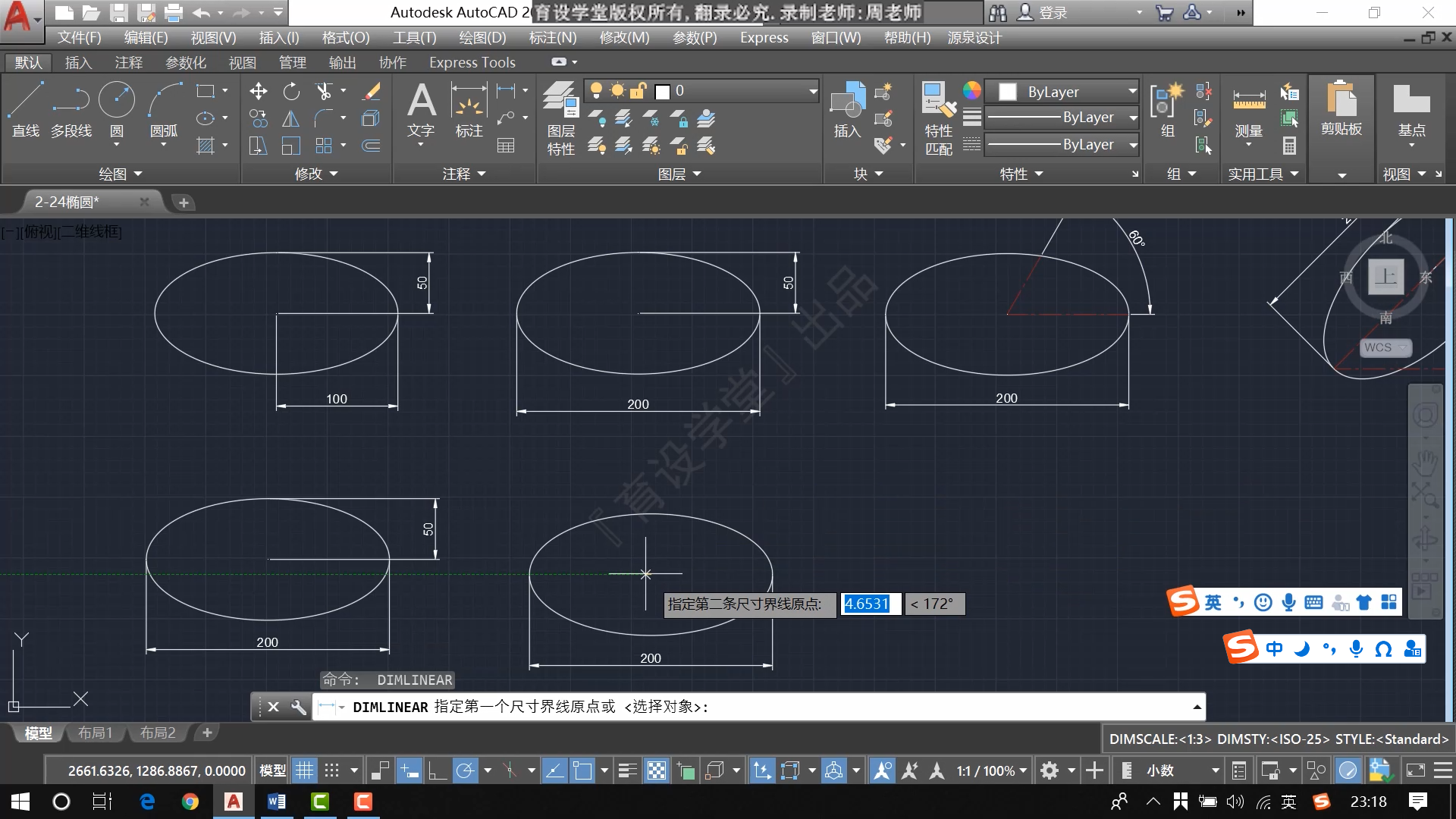
Task: Click the Move tool icon
Action: (x=258, y=92)
